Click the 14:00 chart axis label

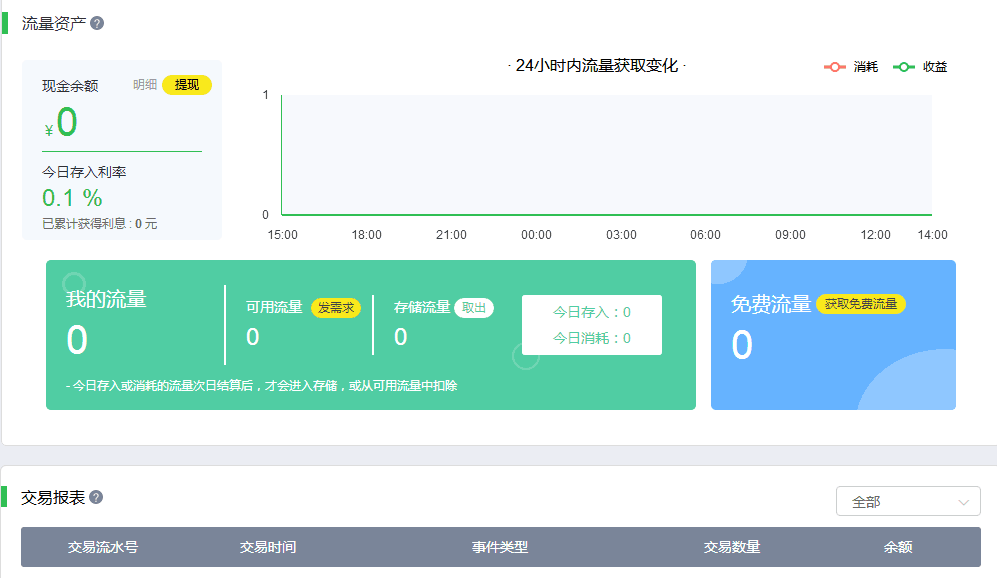click(x=932, y=235)
